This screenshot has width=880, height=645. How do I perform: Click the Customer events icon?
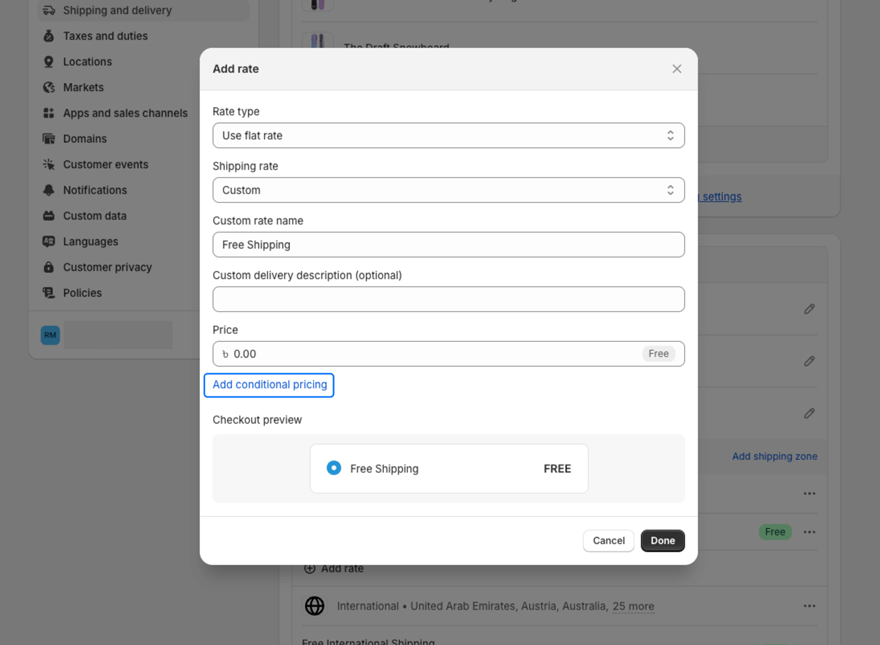[x=49, y=164]
